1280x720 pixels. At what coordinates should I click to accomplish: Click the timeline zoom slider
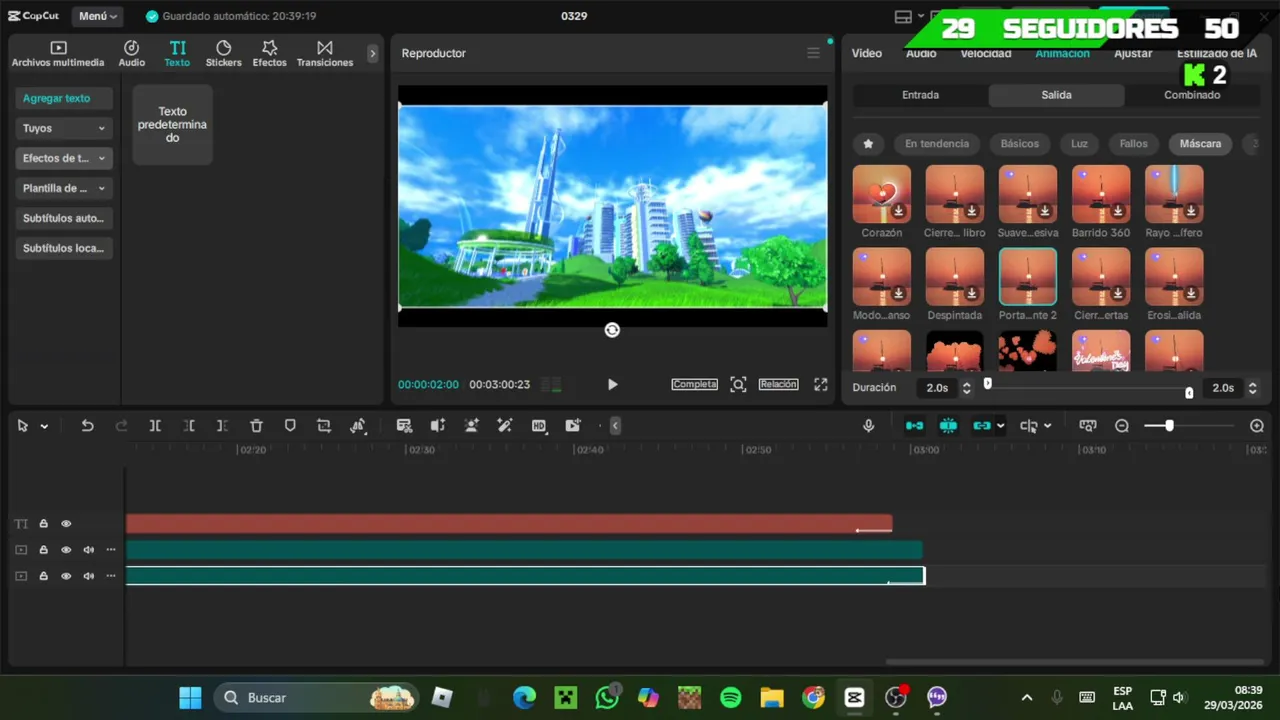tap(1188, 426)
